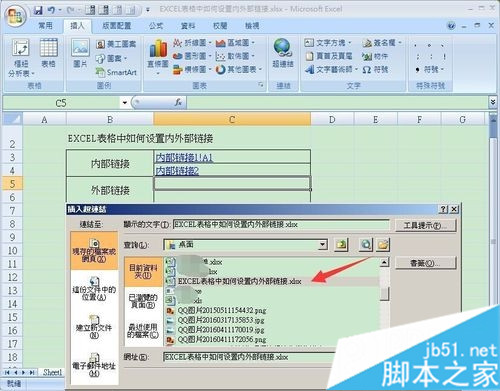Open the Shapes (圖案) dropdown
The width and height of the screenshot is (500, 391).
pos(112,59)
